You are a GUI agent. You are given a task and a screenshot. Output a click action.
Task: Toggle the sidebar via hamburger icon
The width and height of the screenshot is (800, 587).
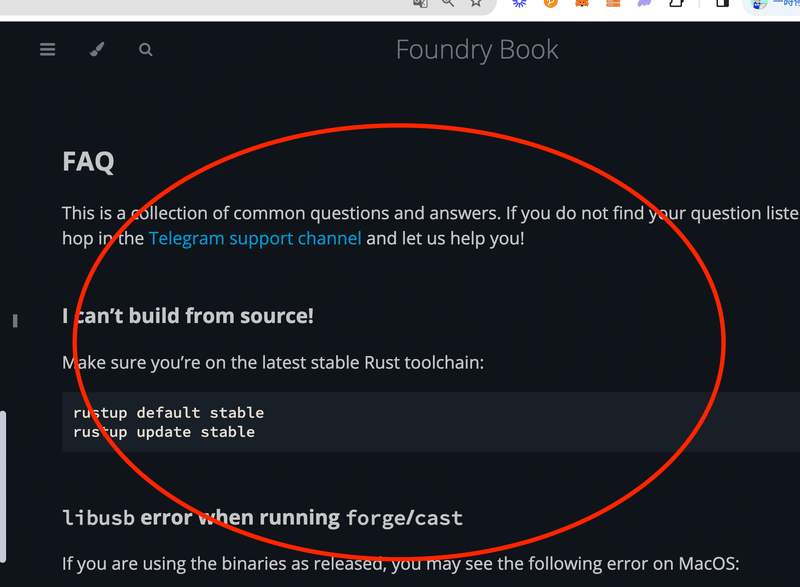pyautogui.click(x=47, y=49)
